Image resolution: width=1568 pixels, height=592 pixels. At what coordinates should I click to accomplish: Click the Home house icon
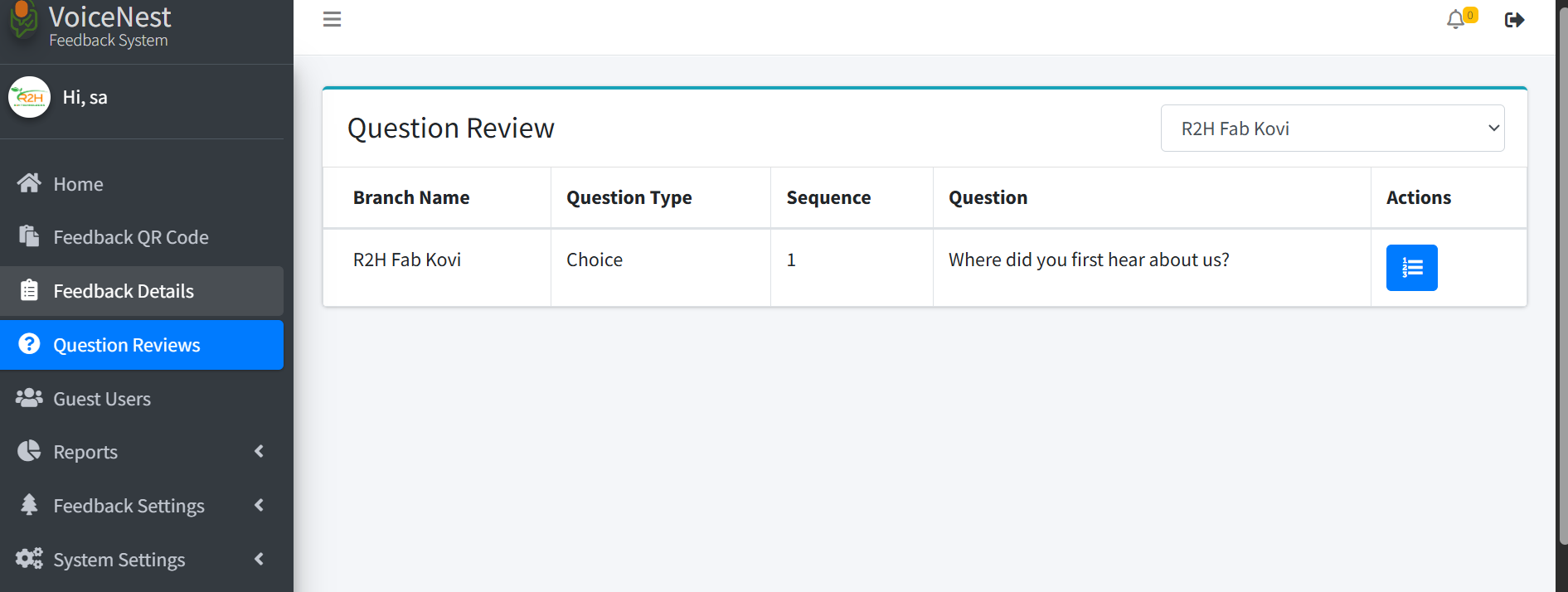coord(29,183)
